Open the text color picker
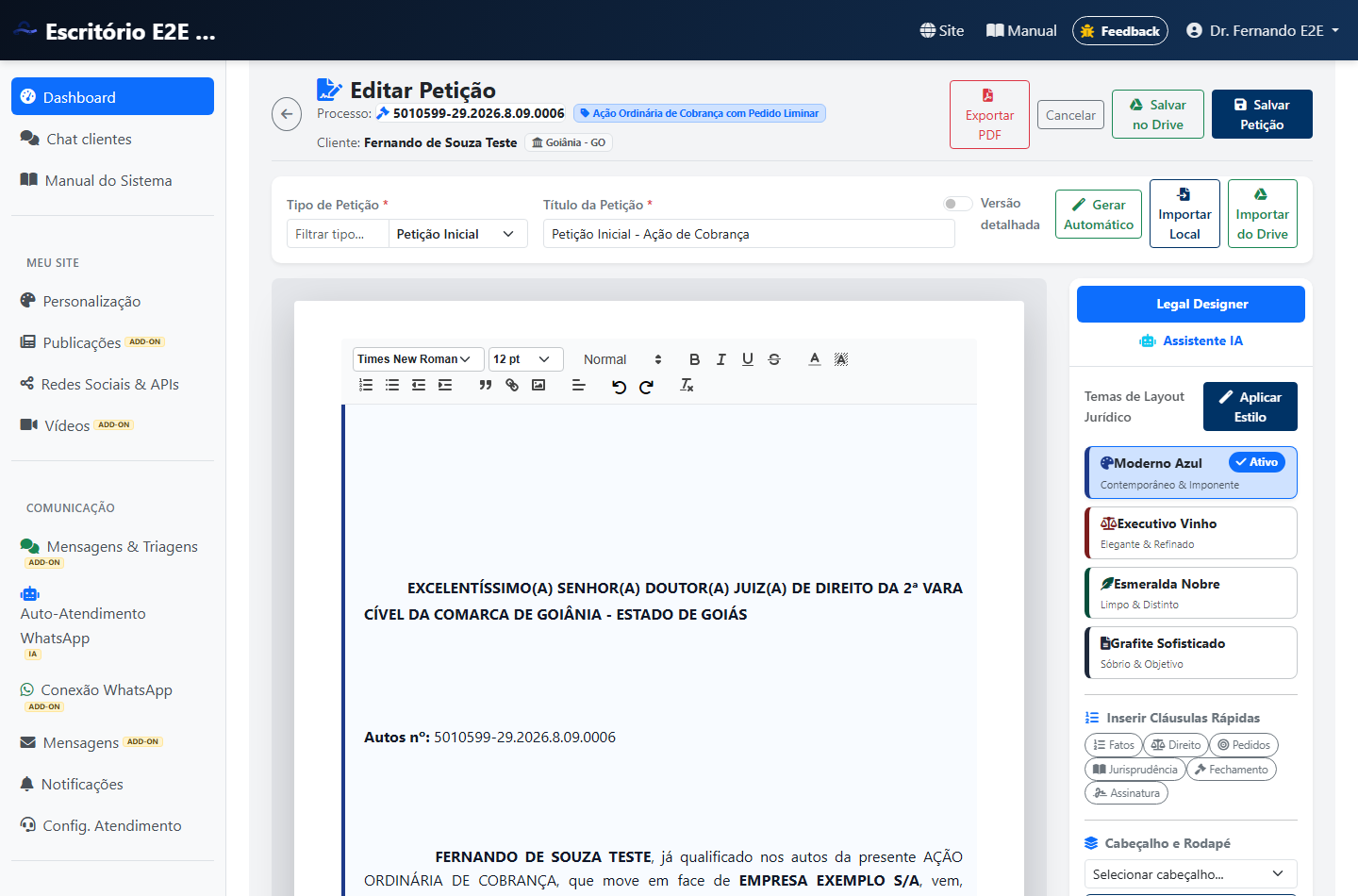The image size is (1358, 896). (x=815, y=359)
